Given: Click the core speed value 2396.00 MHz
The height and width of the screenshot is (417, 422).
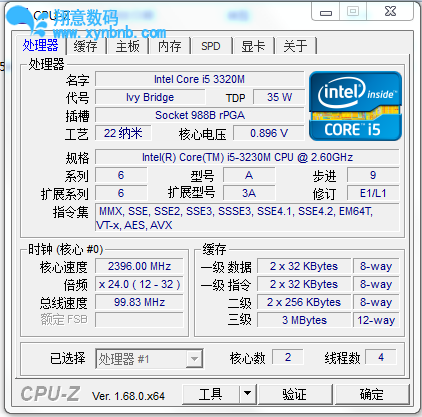Looking at the screenshot, I should click(x=139, y=266).
